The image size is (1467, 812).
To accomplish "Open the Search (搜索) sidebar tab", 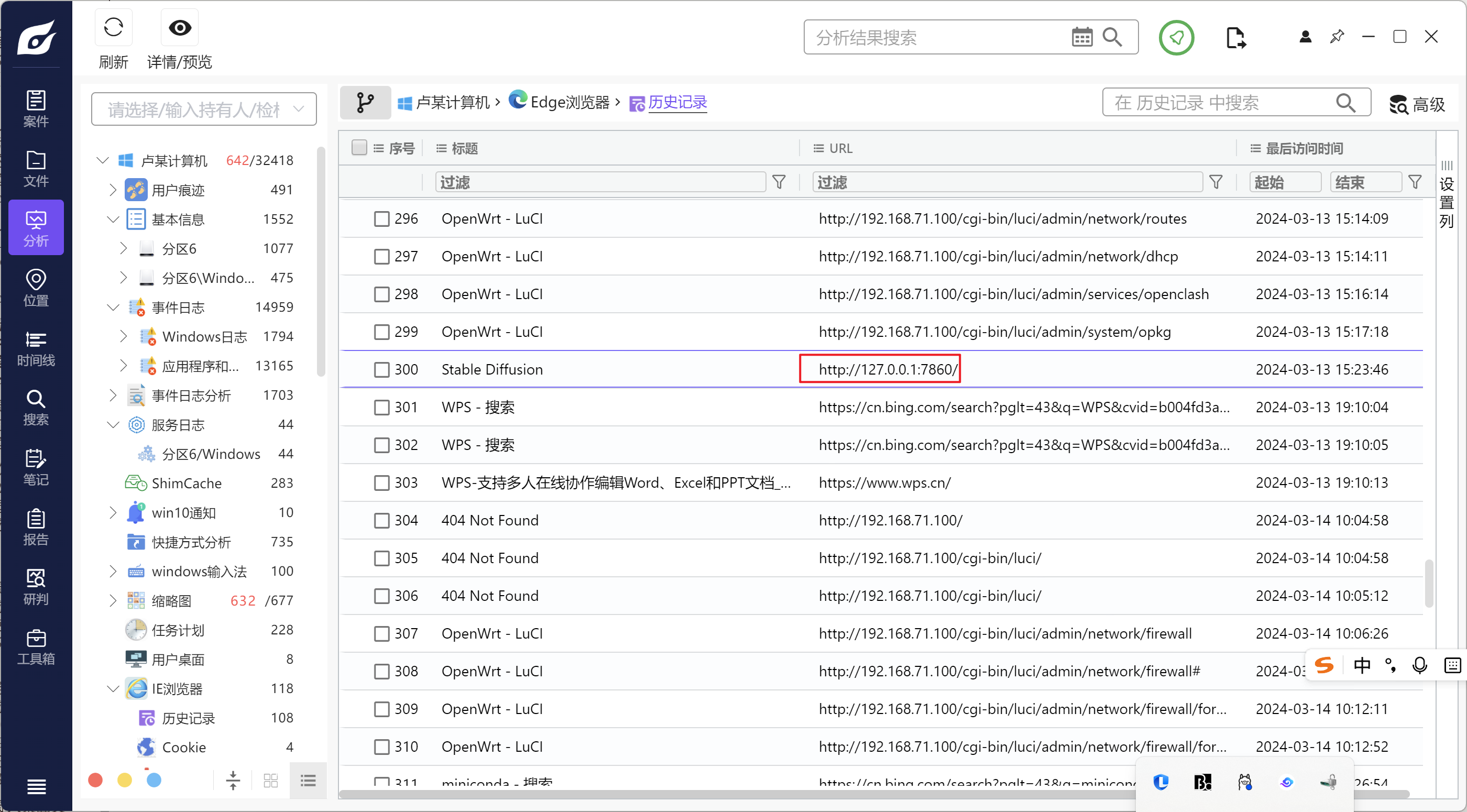I will point(36,408).
